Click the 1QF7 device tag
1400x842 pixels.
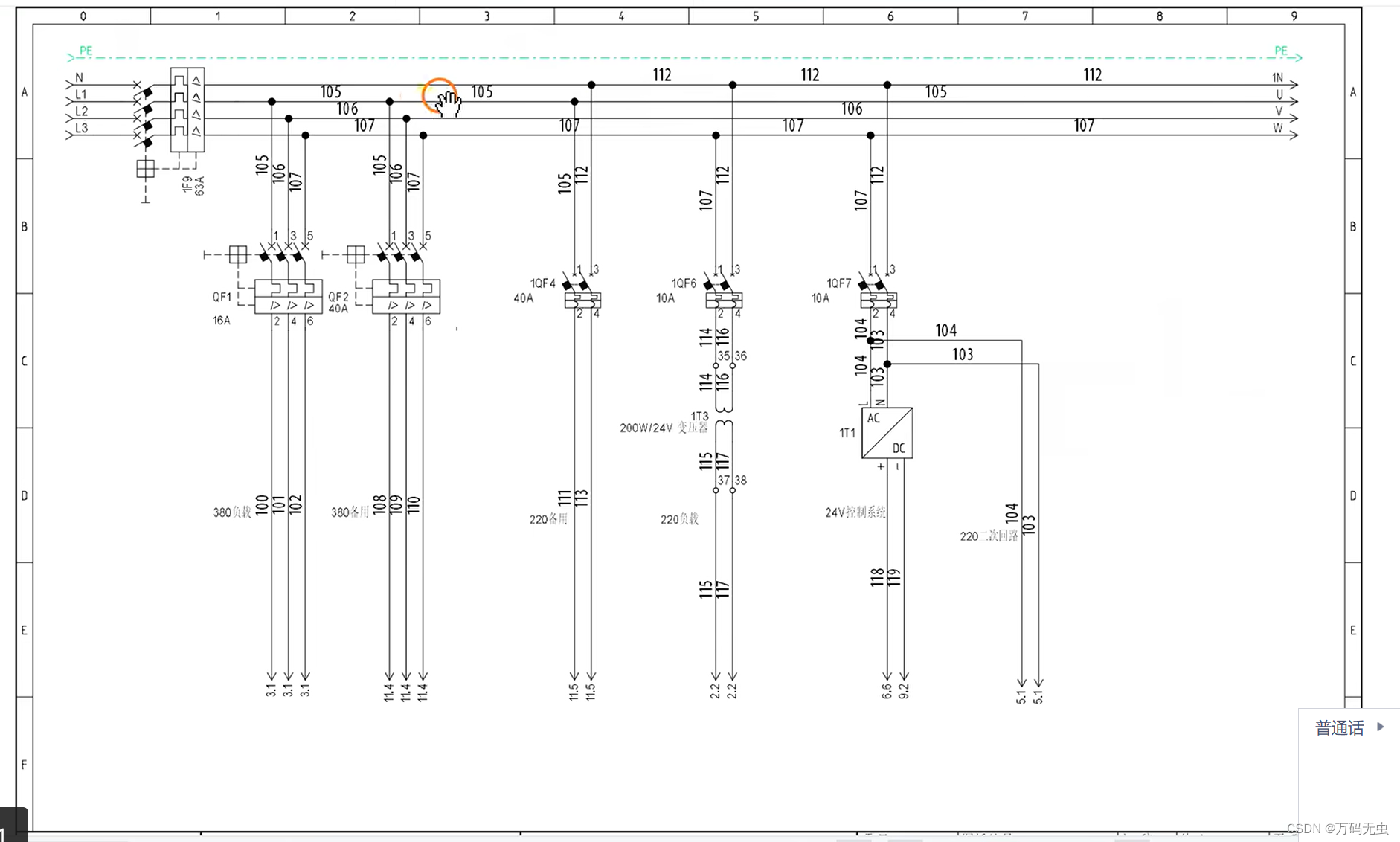tap(839, 283)
